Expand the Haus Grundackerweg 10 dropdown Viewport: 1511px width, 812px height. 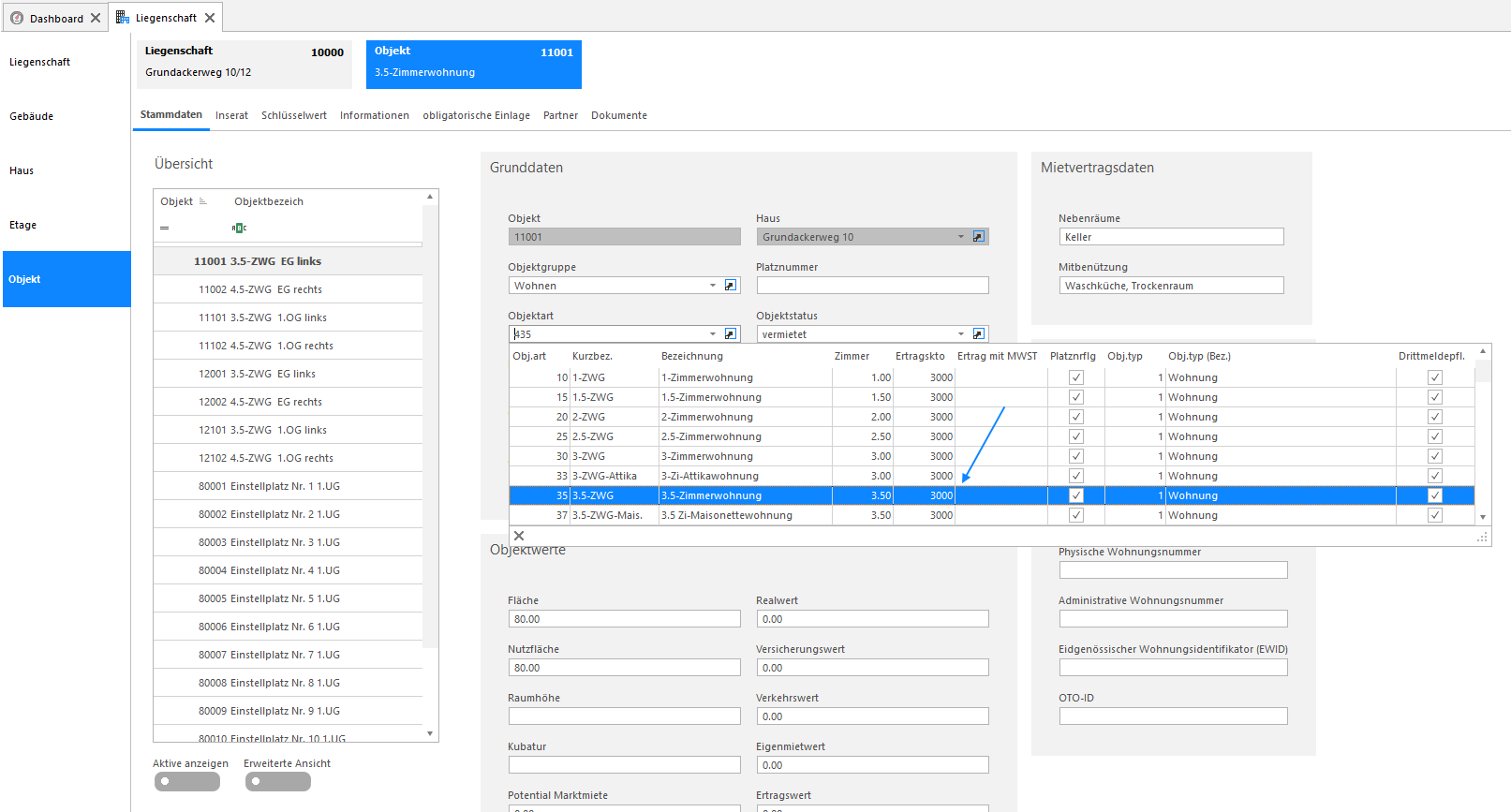click(x=961, y=237)
